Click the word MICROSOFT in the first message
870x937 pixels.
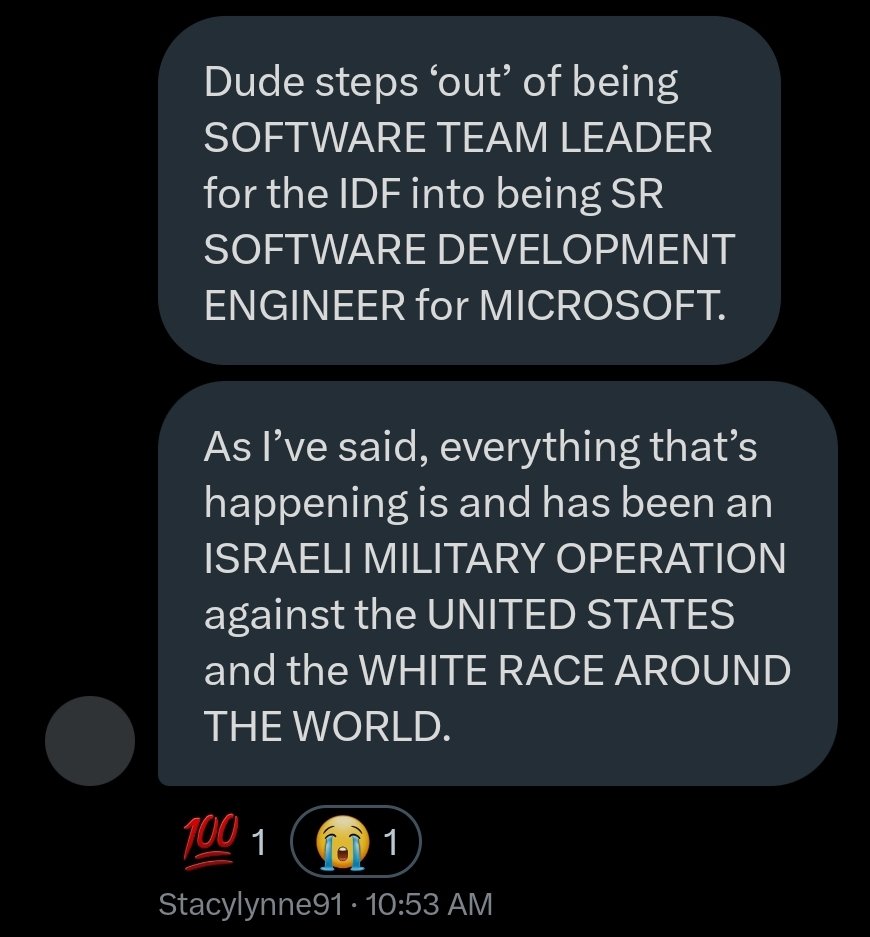coord(598,305)
